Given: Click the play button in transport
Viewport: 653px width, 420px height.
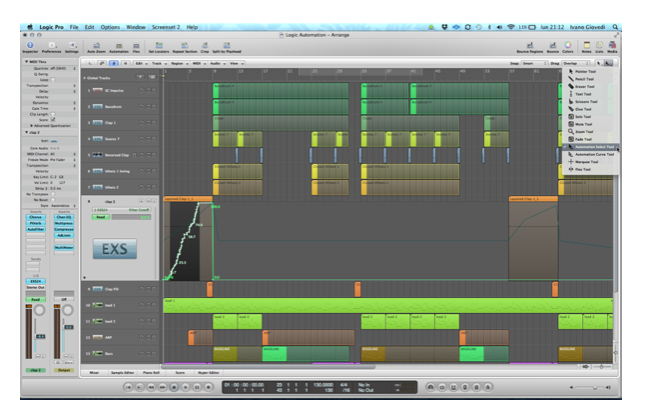Looking at the screenshot, I should [x=185, y=387].
